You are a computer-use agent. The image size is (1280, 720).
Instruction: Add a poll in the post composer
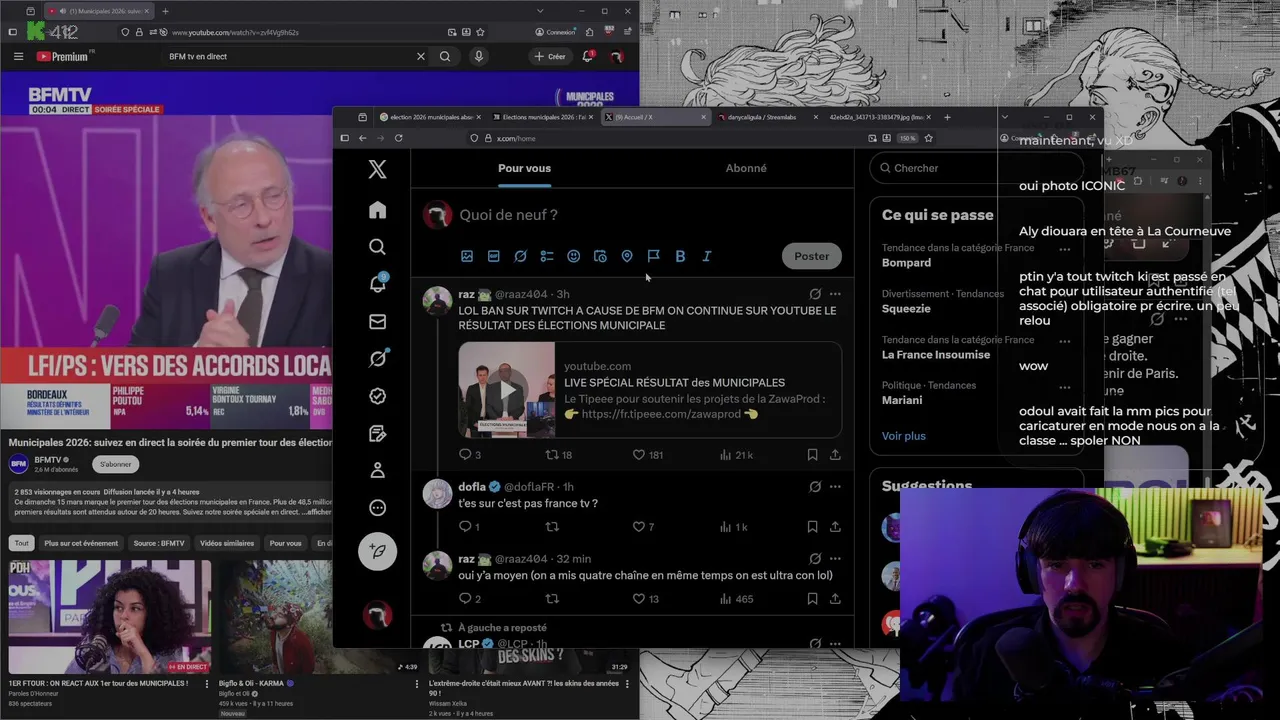[547, 256]
